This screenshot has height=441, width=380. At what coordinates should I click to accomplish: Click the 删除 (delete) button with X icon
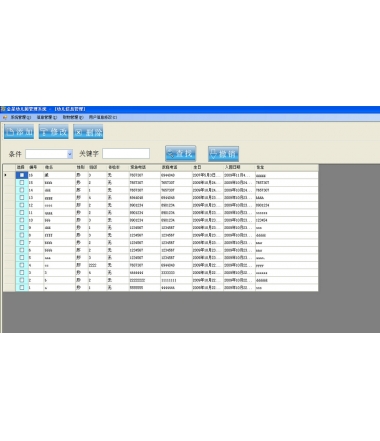(x=88, y=132)
